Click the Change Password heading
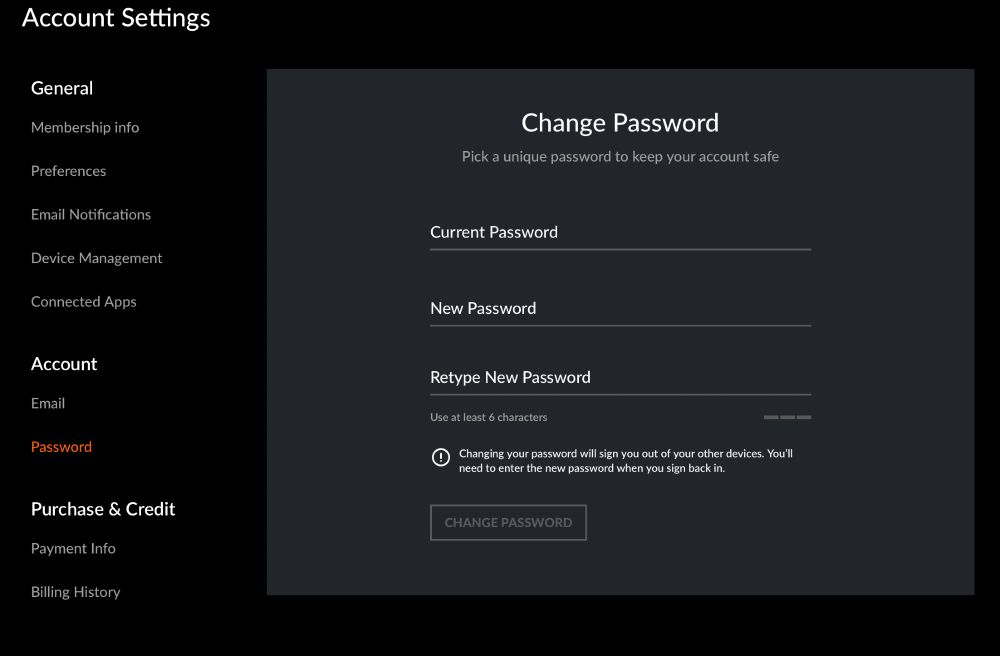Image resolution: width=1000 pixels, height=656 pixels. tap(620, 122)
